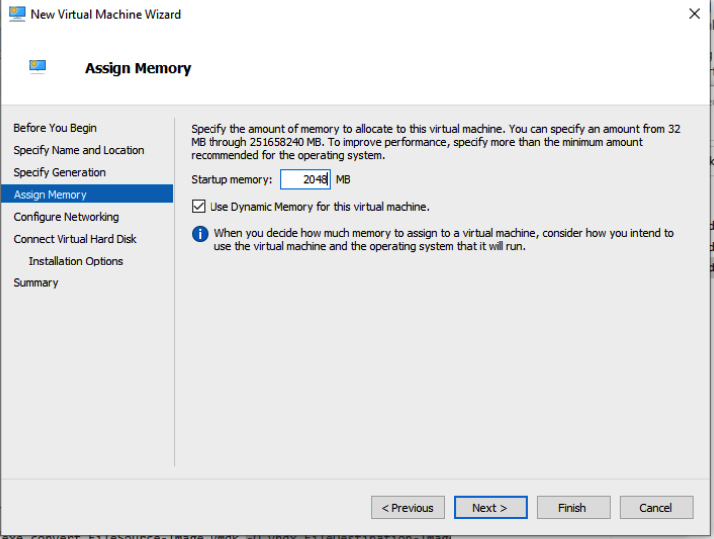Select the Specify Generation step
Image resolution: width=714 pixels, height=539 pixels.
tap(60, 173)
